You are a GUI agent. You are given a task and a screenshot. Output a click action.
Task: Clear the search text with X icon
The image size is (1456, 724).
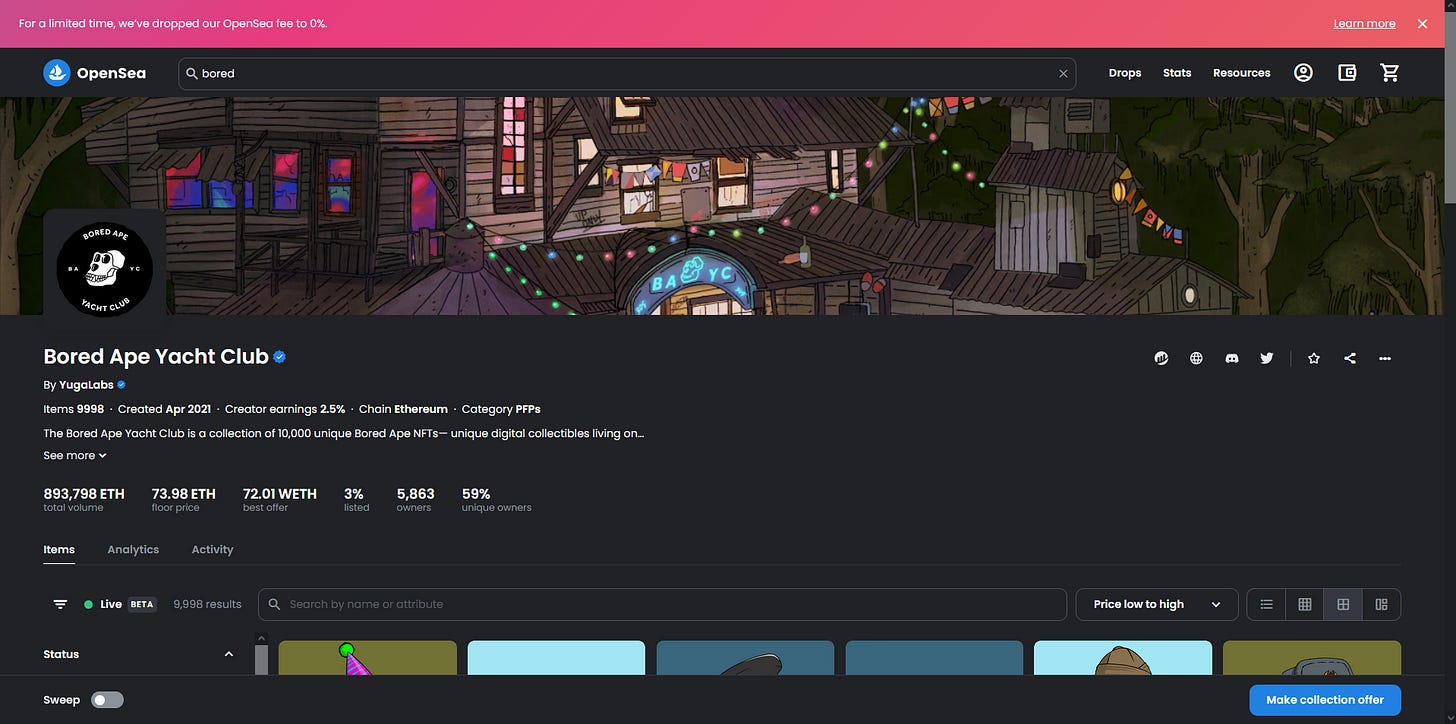click(x=1063, y=73)
